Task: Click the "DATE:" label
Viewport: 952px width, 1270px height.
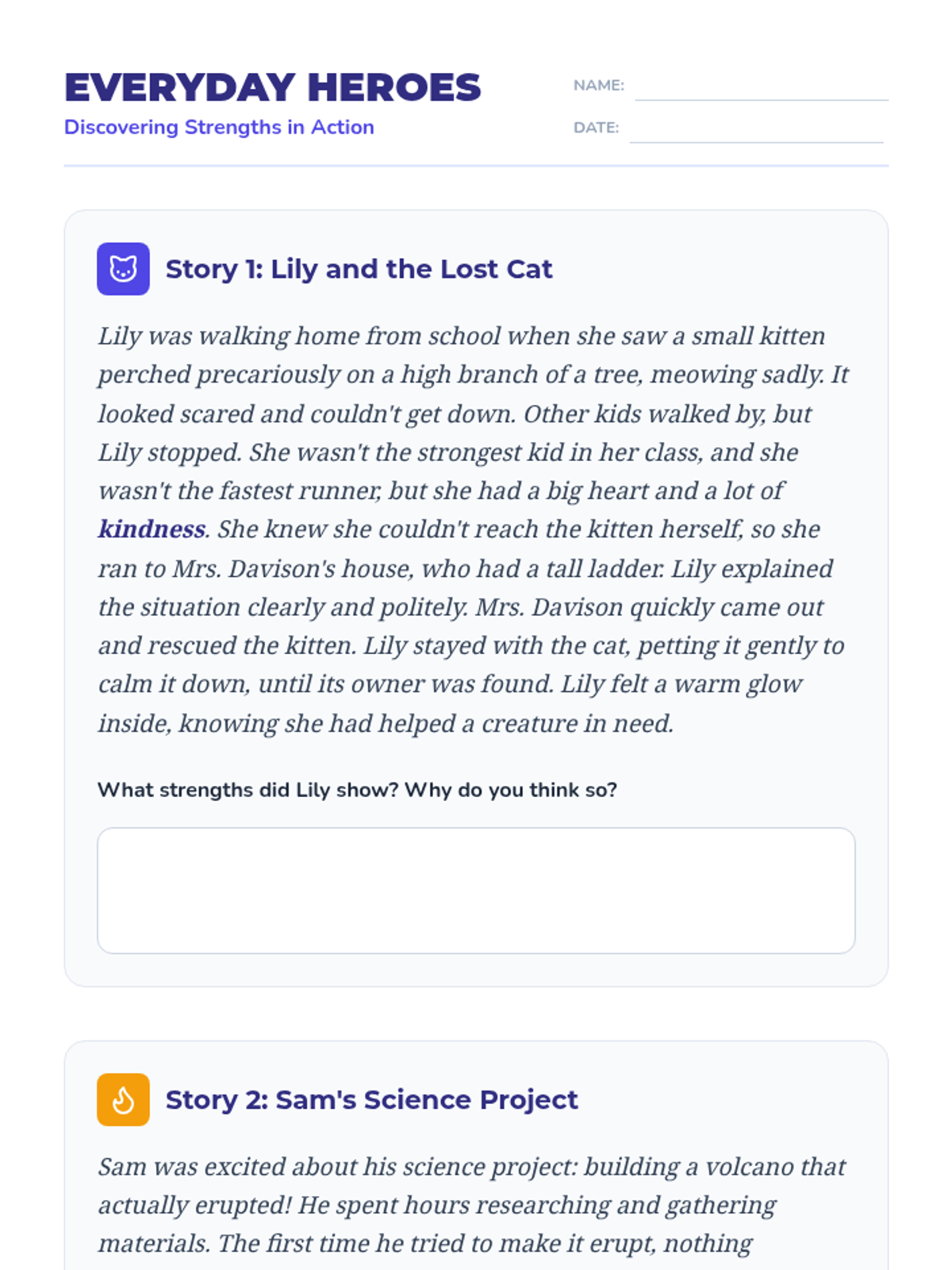Action: tap(596, 127)
